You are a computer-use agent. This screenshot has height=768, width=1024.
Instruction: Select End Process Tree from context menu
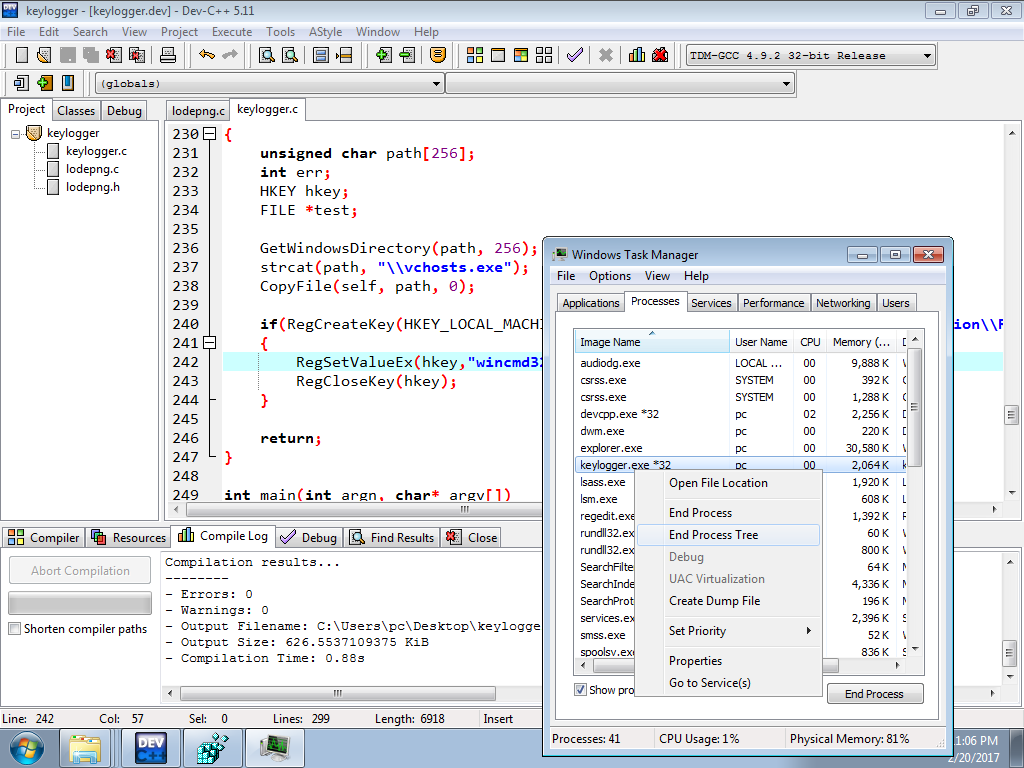728,535
